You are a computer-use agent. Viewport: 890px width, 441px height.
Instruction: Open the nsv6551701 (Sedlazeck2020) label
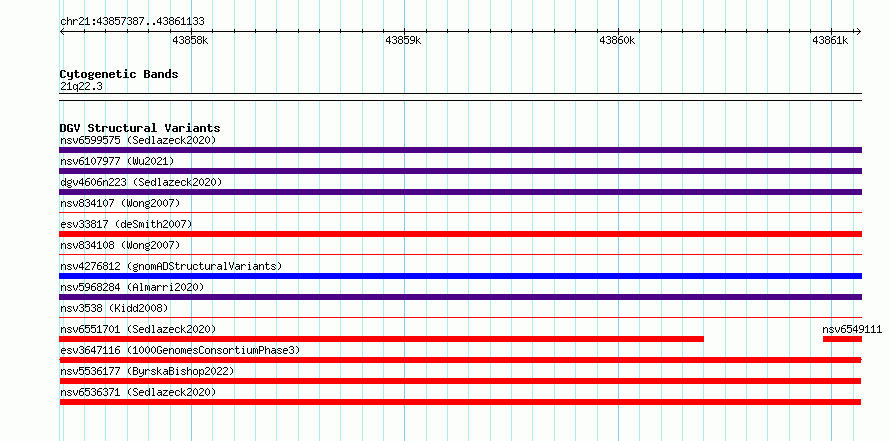(x=138, y=329)
